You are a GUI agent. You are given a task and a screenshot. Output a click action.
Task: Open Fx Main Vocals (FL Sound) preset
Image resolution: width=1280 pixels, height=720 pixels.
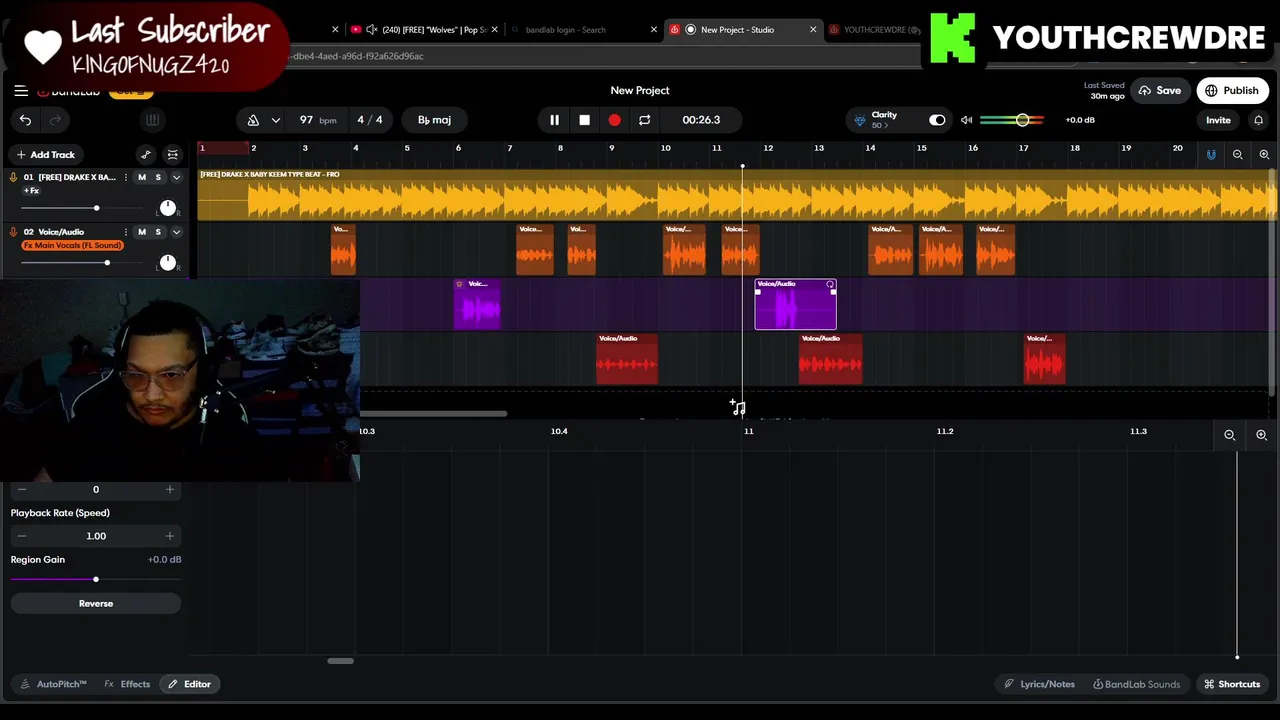tap(72, 246)
